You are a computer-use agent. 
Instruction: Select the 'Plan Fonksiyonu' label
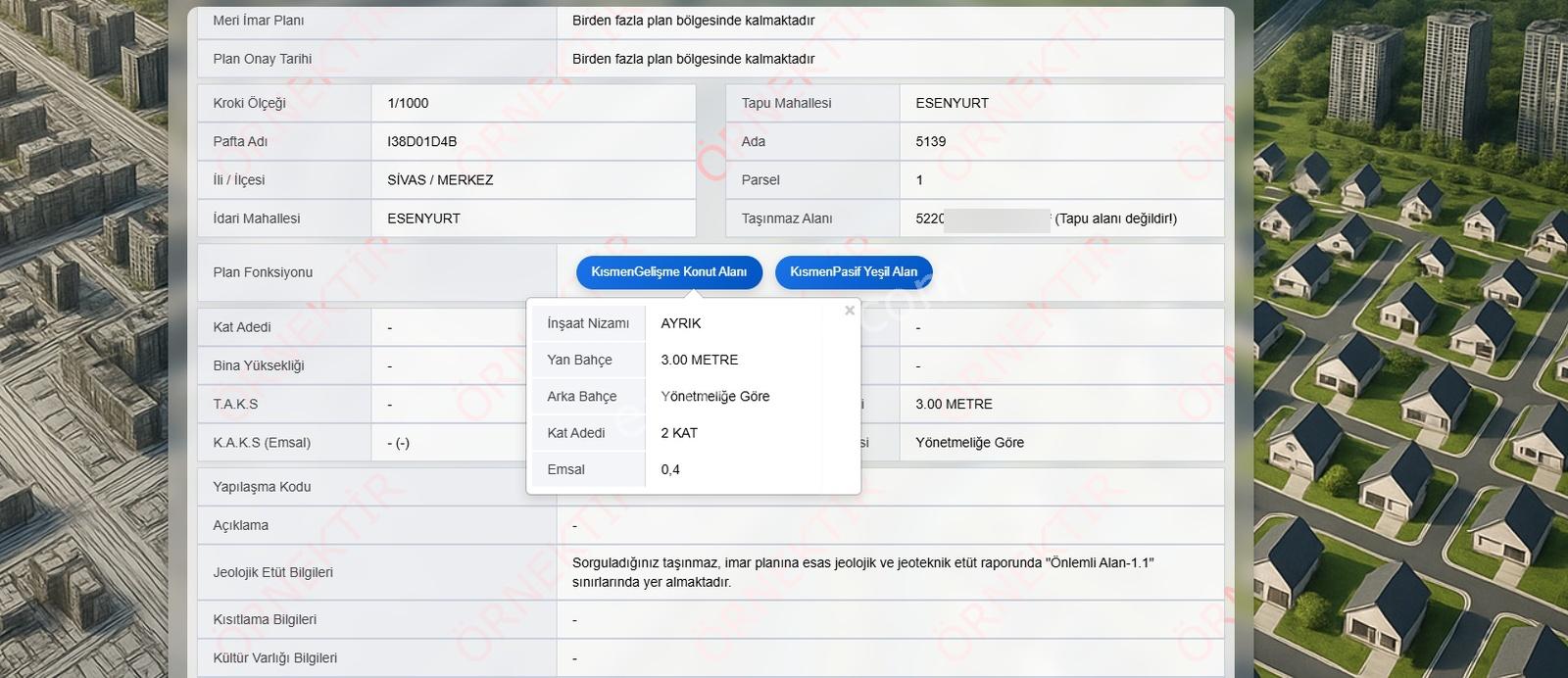click(x=263, y=272)
